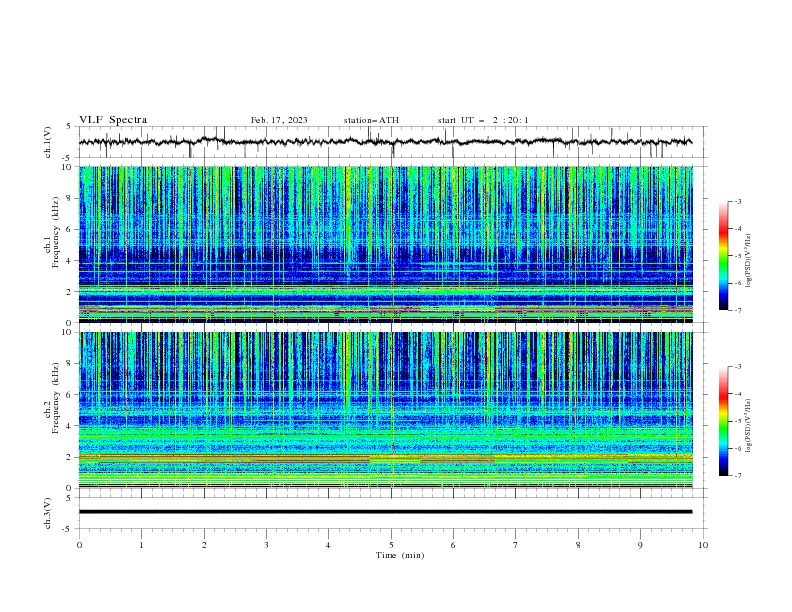Viewport: 792px width, 612px height.
Task: Click the ch.1 voltage waveform trace
Action: tap(385, 142)
